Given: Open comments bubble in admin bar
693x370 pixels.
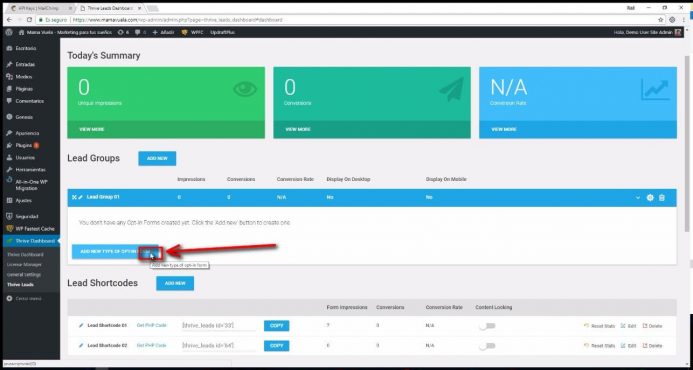Looking at the screenshot, I should tap(141, 32).
